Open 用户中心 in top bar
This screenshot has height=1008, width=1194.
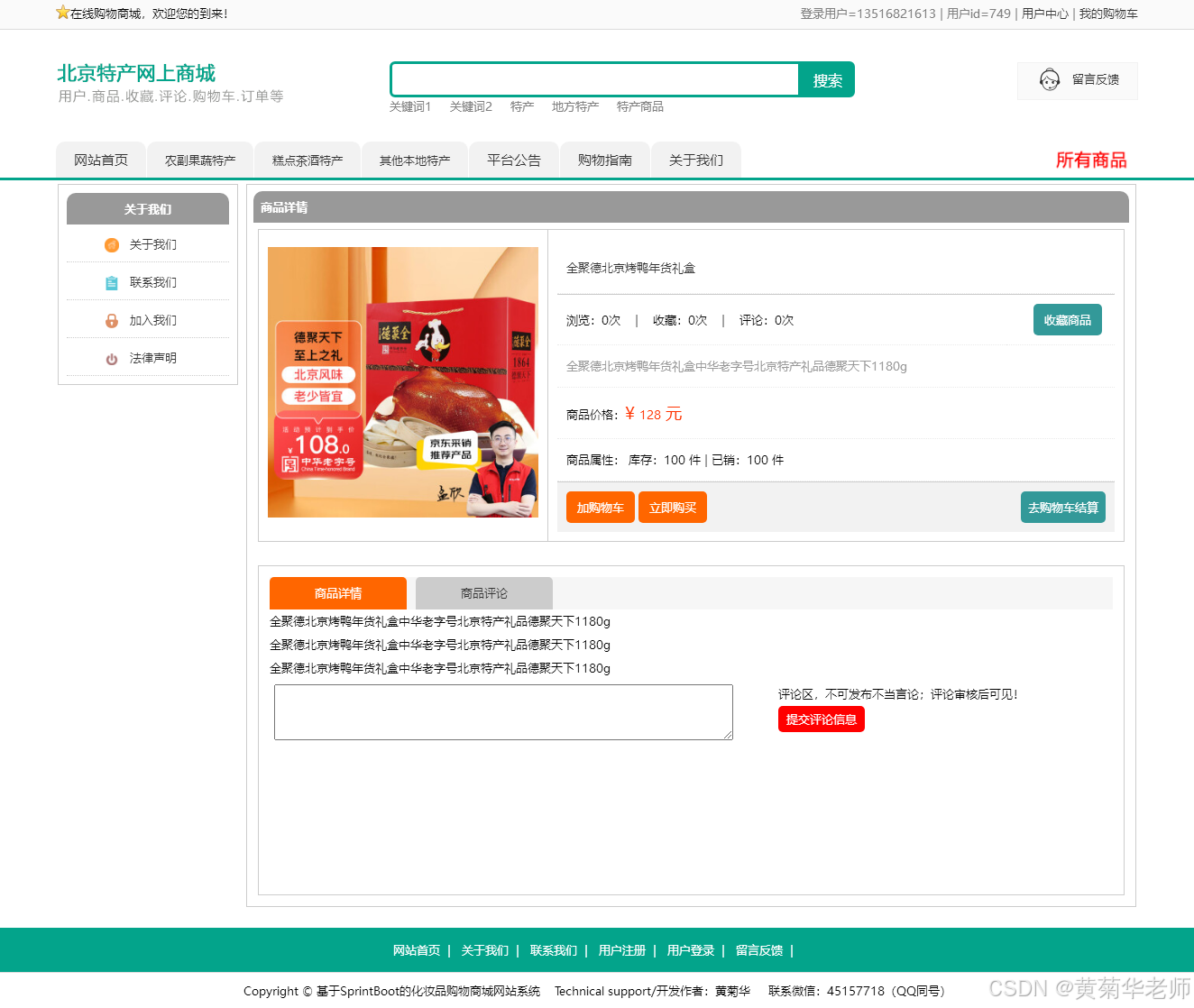pyautogui.click(x=1045, y=14)
